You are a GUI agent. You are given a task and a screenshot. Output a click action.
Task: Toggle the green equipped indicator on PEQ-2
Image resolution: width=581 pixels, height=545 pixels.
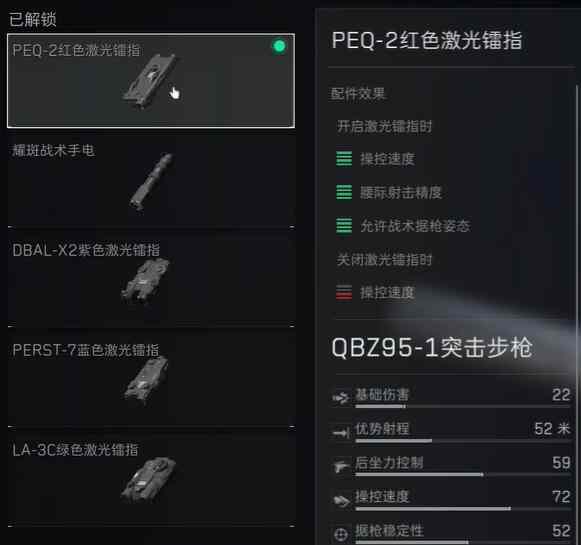[x=279, y=46]
